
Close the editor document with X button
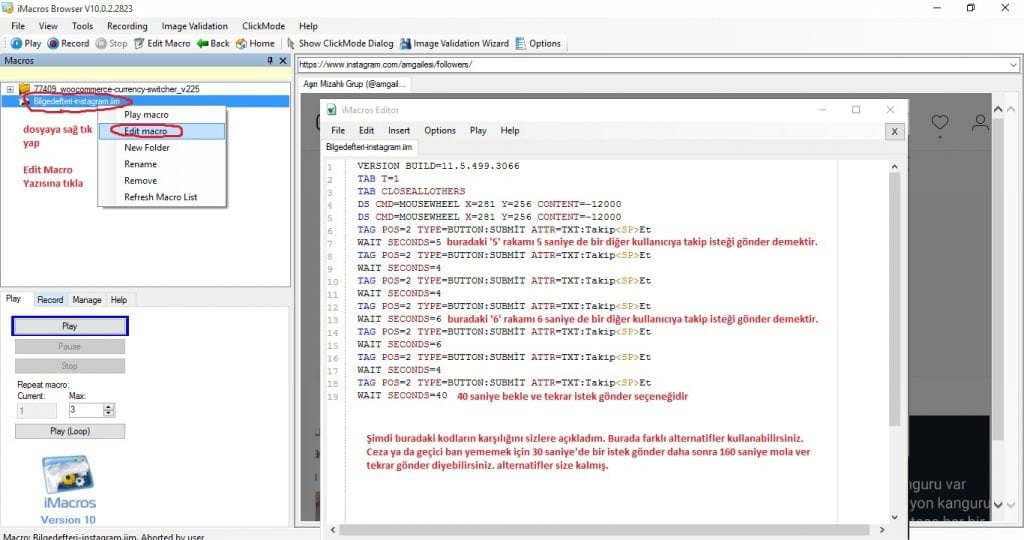click(895, 131)
